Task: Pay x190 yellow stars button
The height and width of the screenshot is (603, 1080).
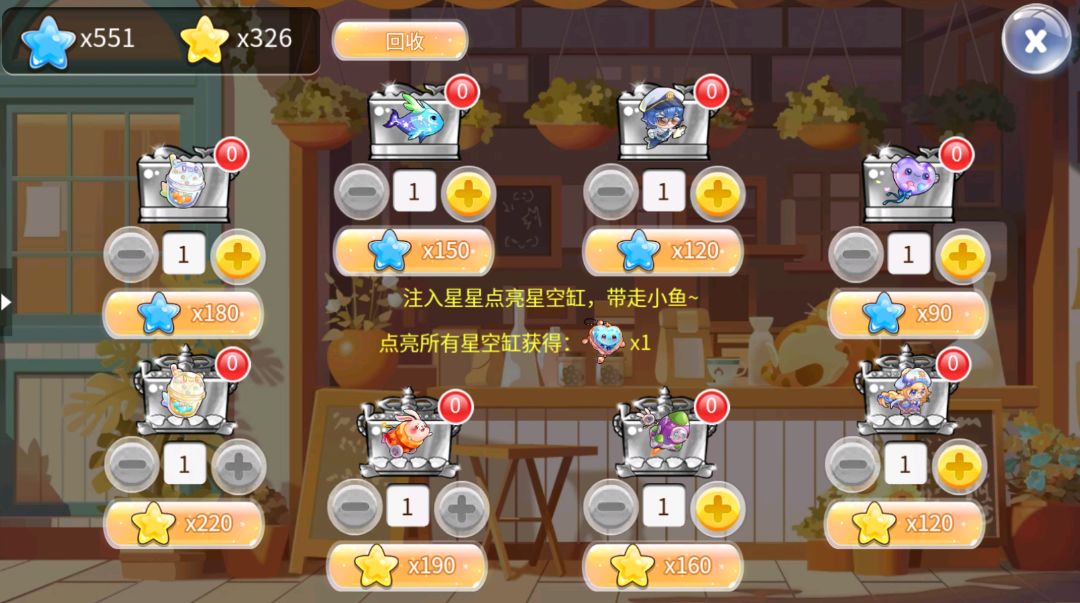Action: click(x=406, y=566)
